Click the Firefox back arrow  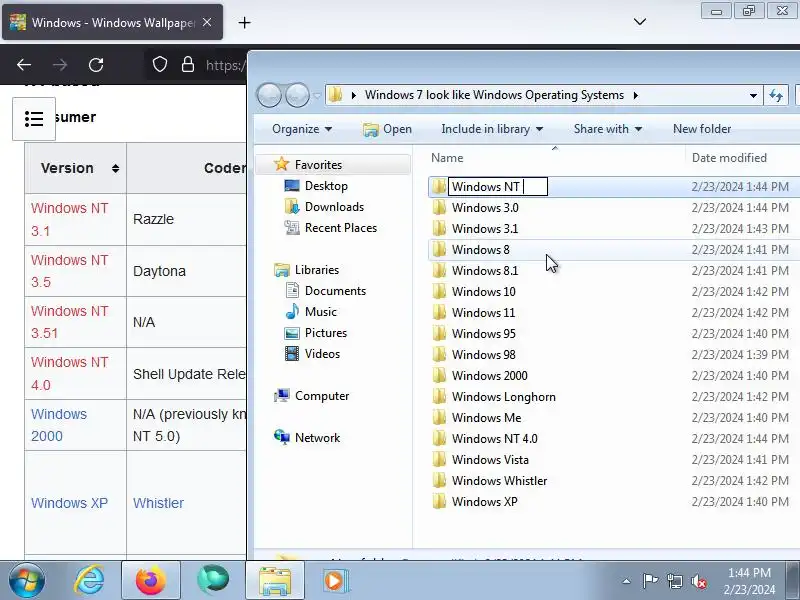(24, 65)
